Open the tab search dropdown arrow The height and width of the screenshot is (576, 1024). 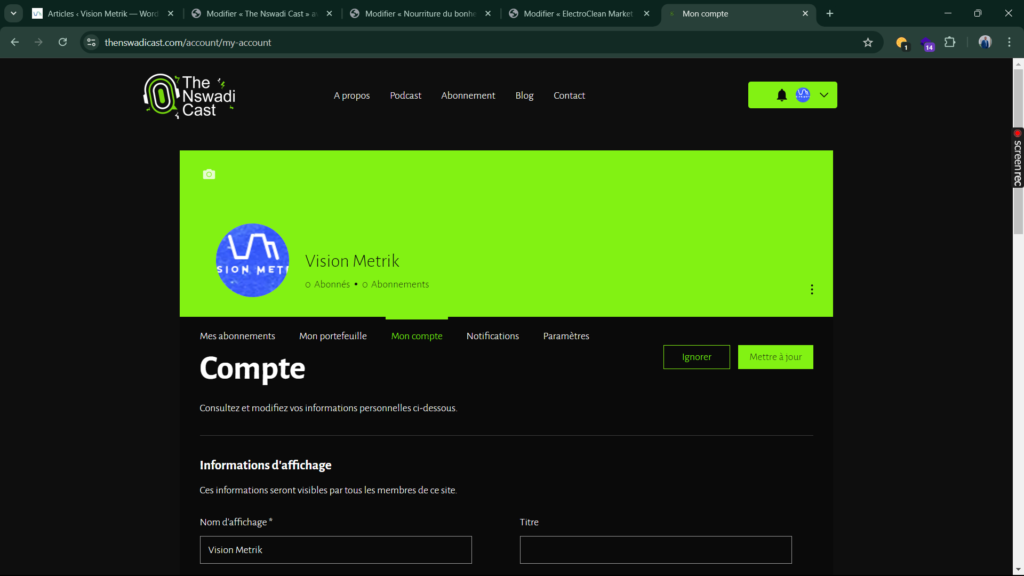[13, 13]
